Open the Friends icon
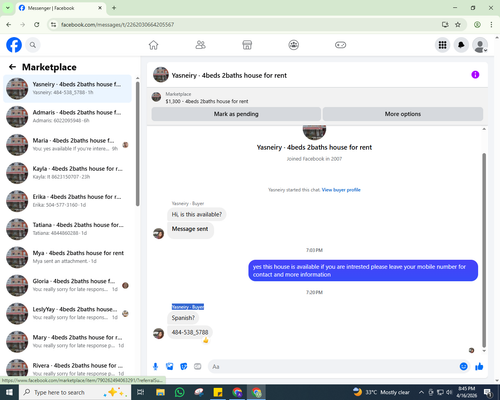 (200, 45)
